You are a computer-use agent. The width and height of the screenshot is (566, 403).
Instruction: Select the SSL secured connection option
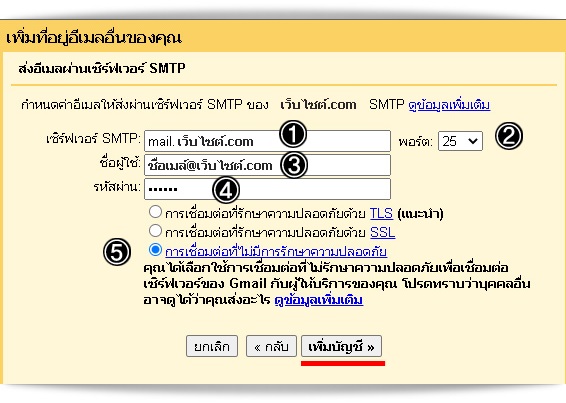pos(155,230)
